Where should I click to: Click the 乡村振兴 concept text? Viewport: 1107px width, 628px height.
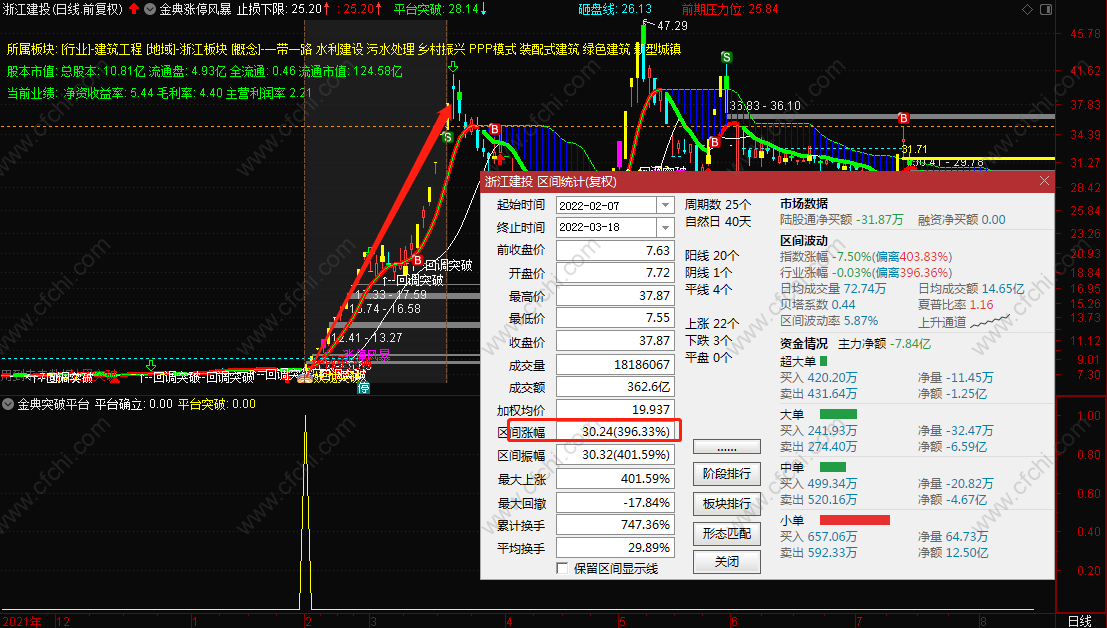[441, 49]
